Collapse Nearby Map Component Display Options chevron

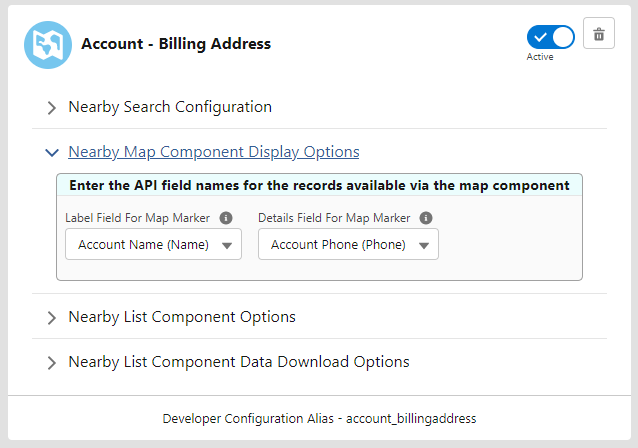pos(51,153)
